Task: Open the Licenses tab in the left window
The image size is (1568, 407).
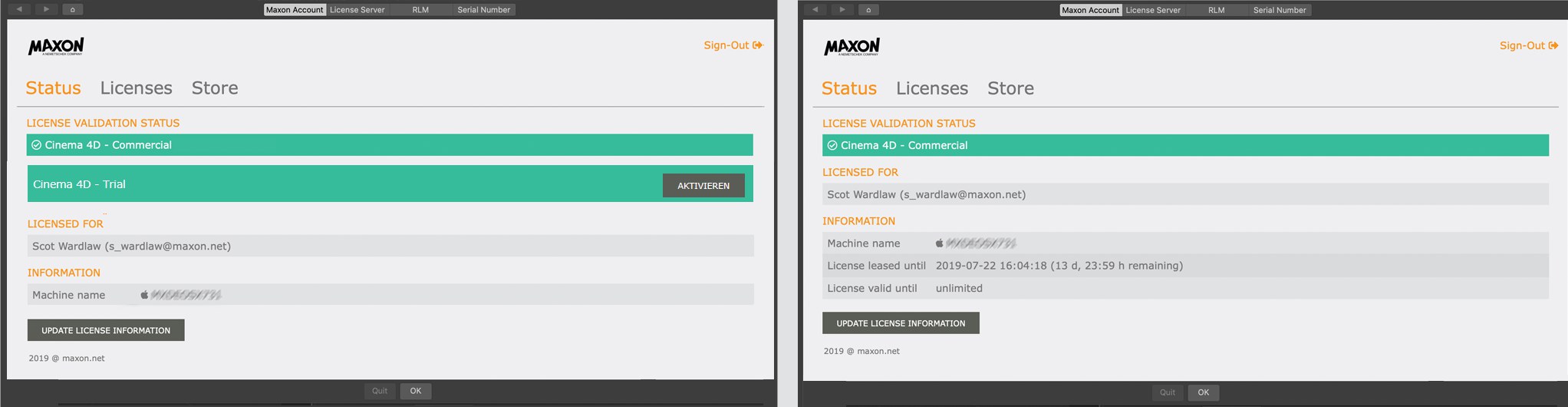Action: [136, 88]
